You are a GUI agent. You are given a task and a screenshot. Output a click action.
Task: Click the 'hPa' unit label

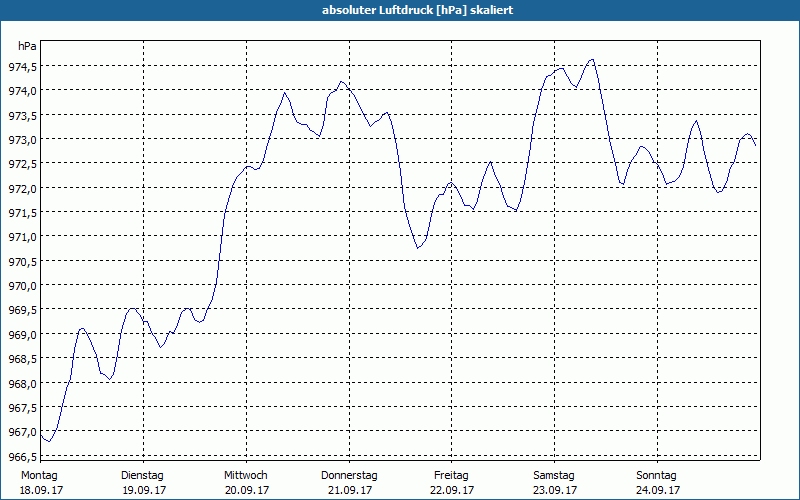tap(27, 46)
